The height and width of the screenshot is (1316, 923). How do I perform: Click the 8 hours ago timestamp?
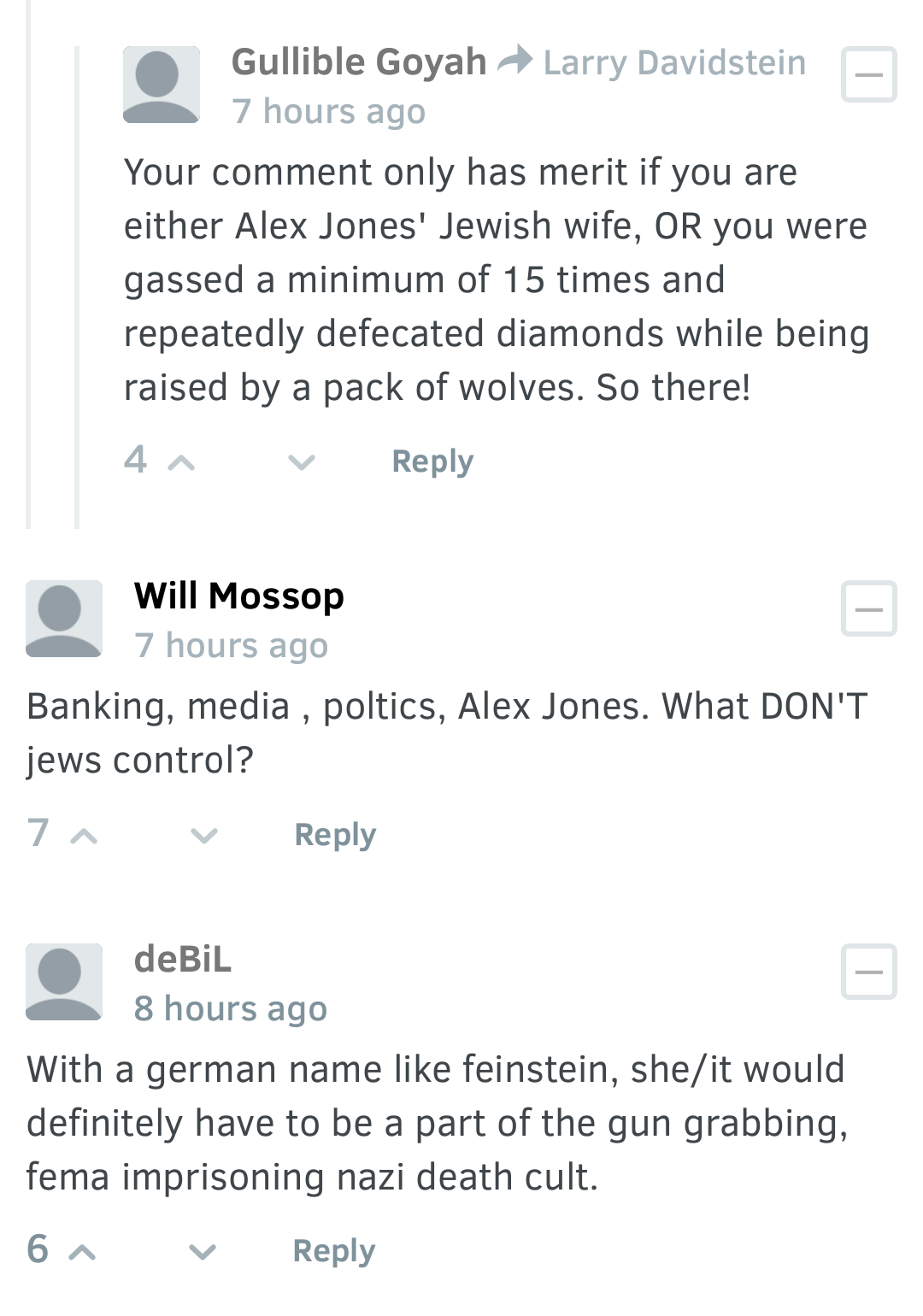tap(231, 1008)
